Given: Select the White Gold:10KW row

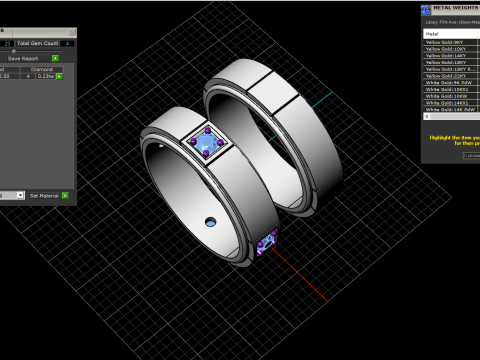Looking at the screenshot, I should coord(451,96).
